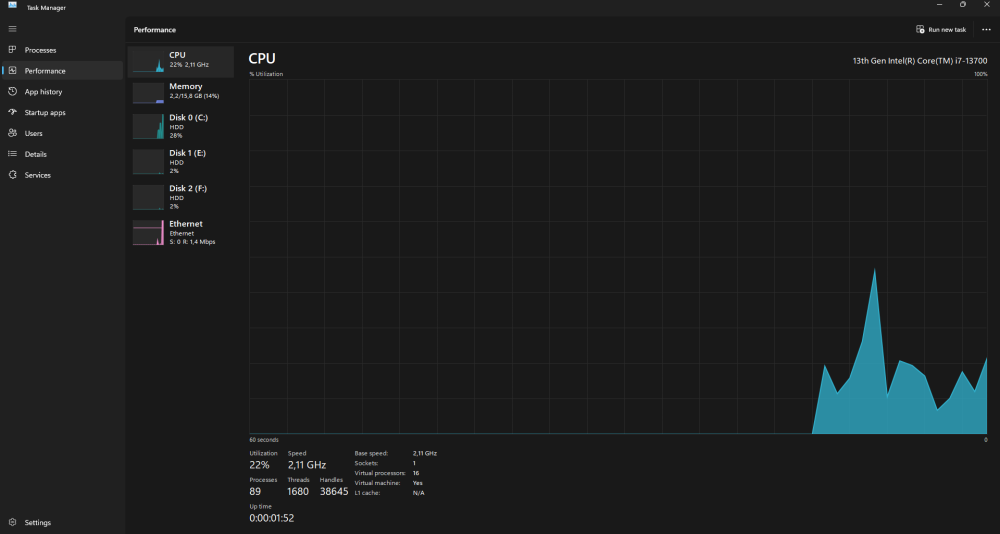The height and width of the screenshot is (534, 1000).
Task: Click the 13th Gen Intel Core i7-13700 label
Action: 920,61
